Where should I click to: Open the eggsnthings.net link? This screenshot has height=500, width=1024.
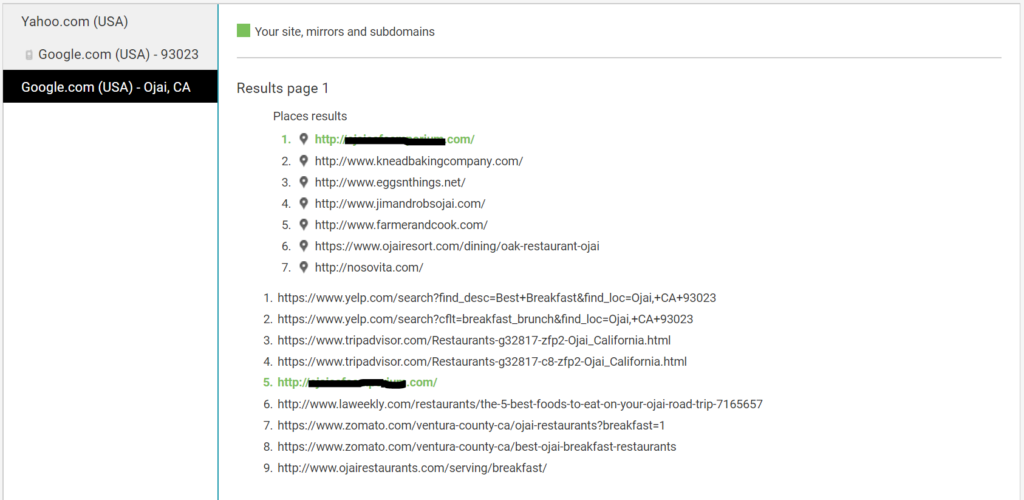390,182
